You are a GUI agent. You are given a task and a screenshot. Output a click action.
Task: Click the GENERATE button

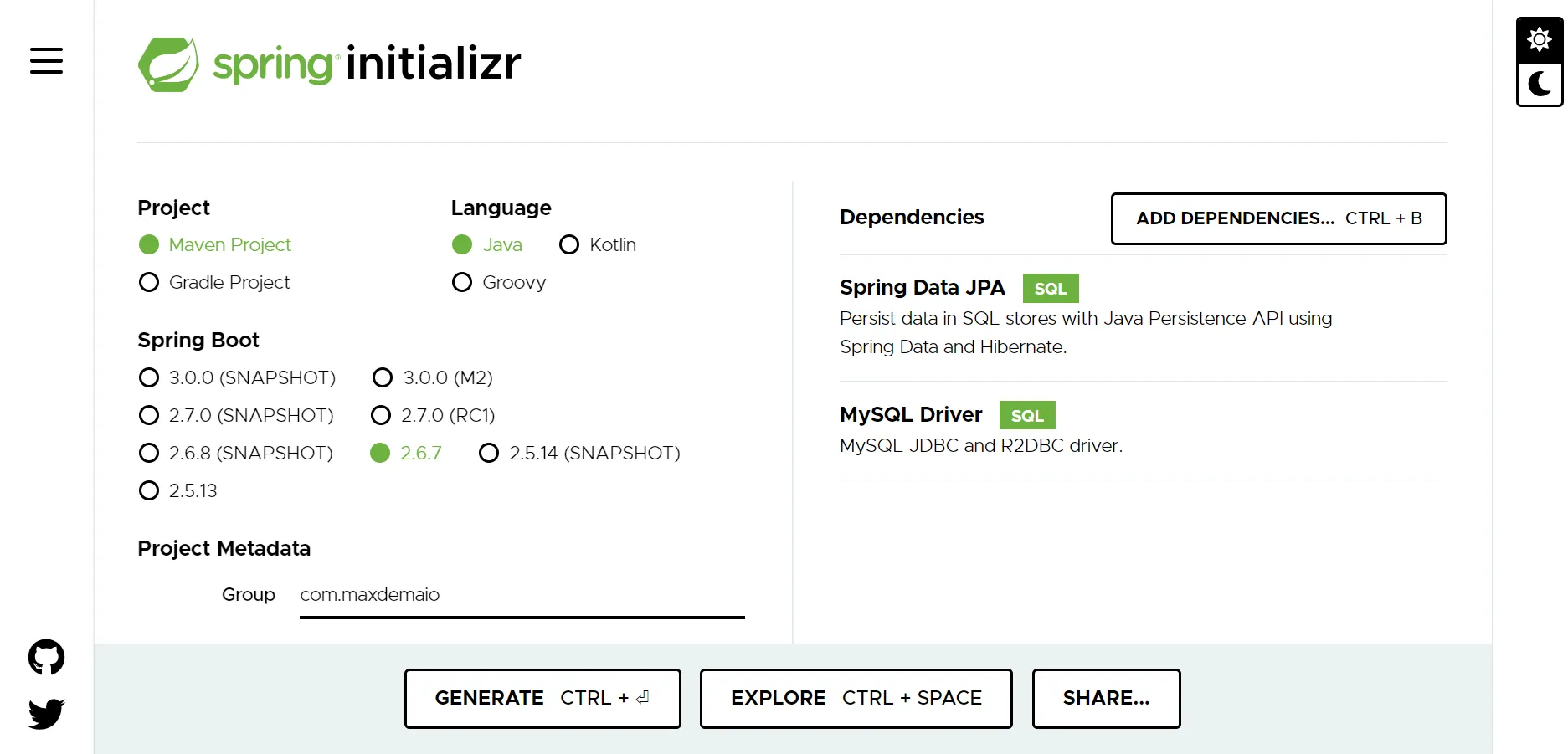pos(542,698)
